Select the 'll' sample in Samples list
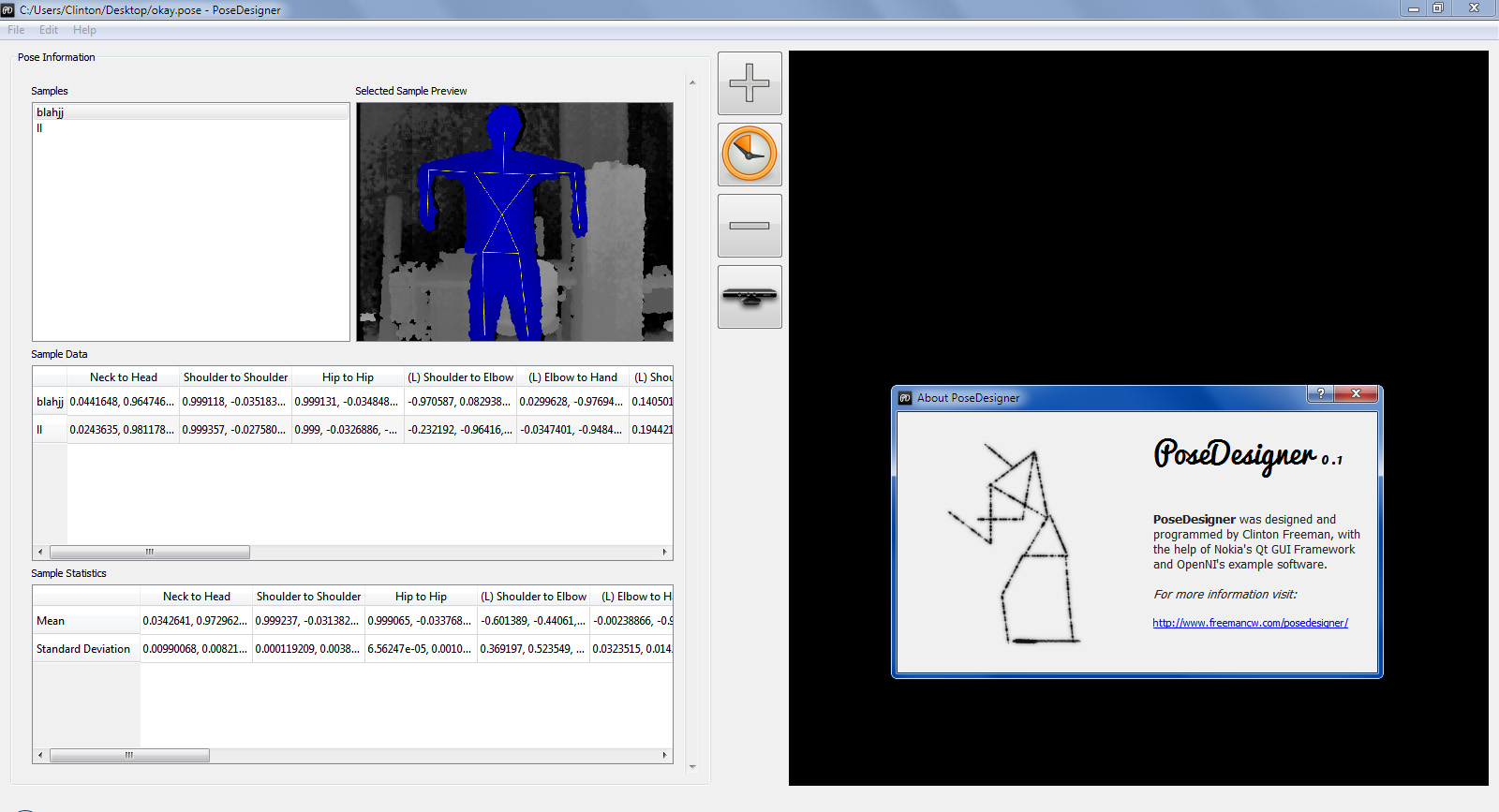1499x812 pixels. (x=39, y=128)
